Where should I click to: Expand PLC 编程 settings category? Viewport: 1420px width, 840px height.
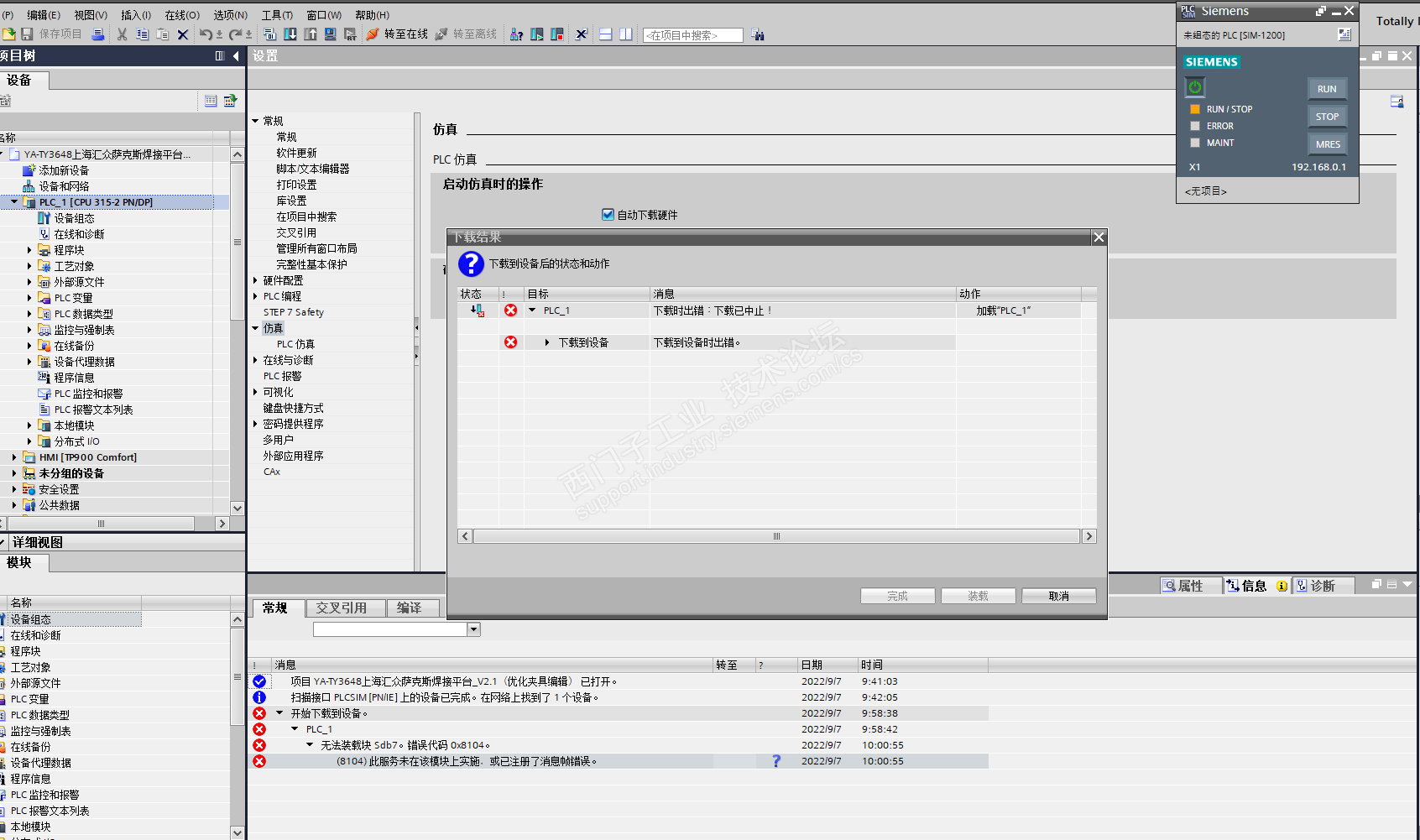tap(255, 296)
